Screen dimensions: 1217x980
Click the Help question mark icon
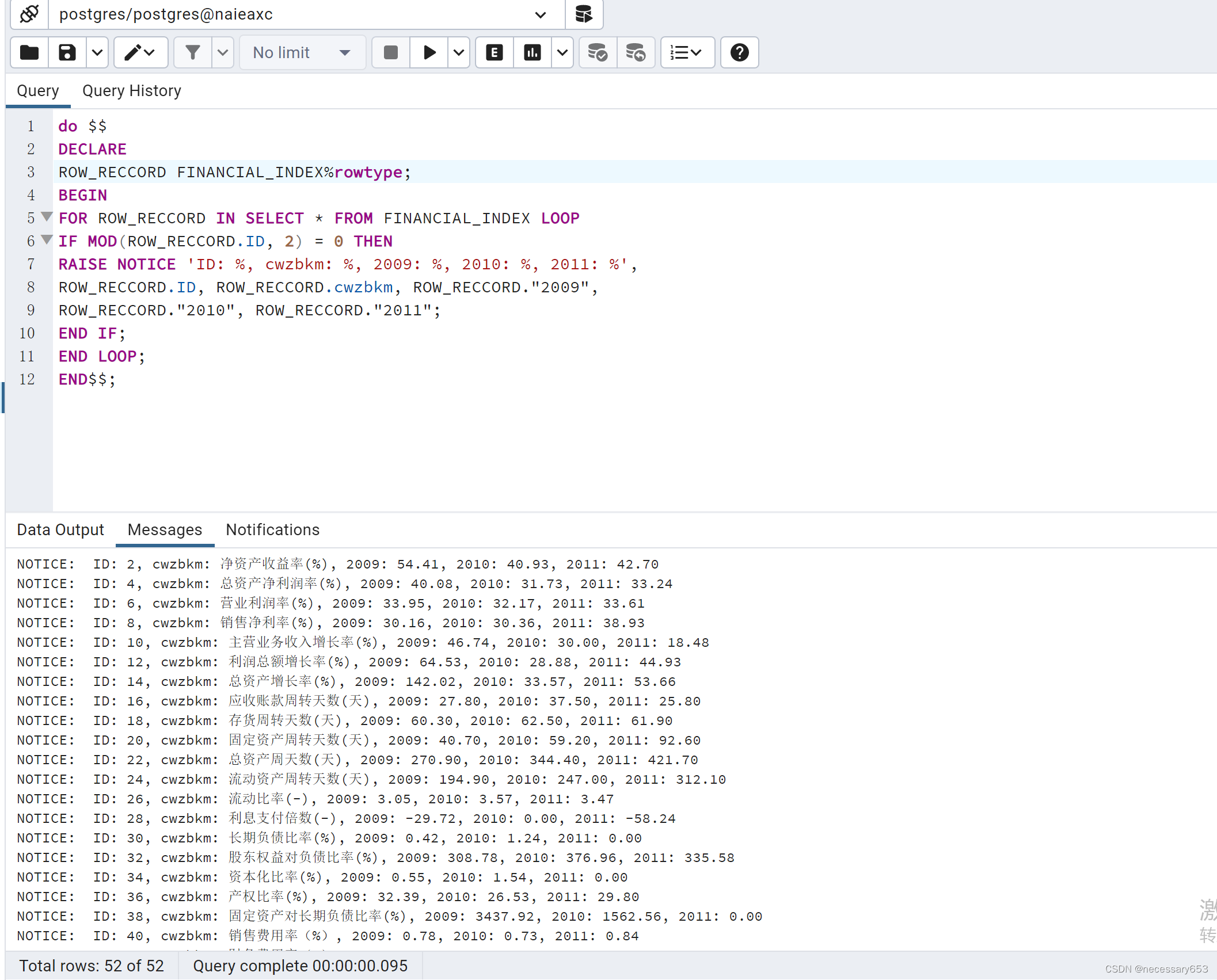click(740, 52)
